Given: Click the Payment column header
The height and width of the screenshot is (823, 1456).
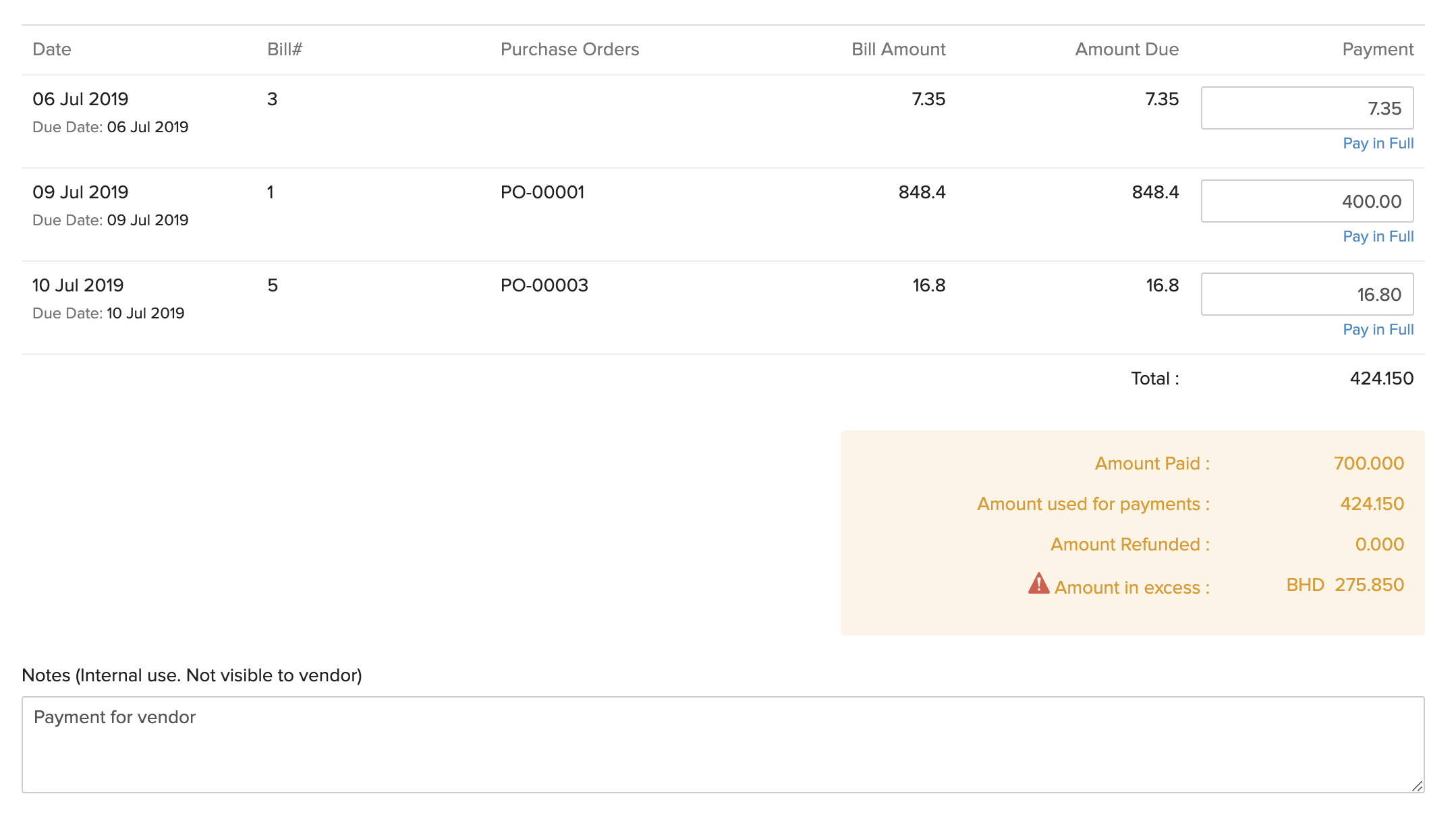Looking at the screenshot, I should 1377,49.
